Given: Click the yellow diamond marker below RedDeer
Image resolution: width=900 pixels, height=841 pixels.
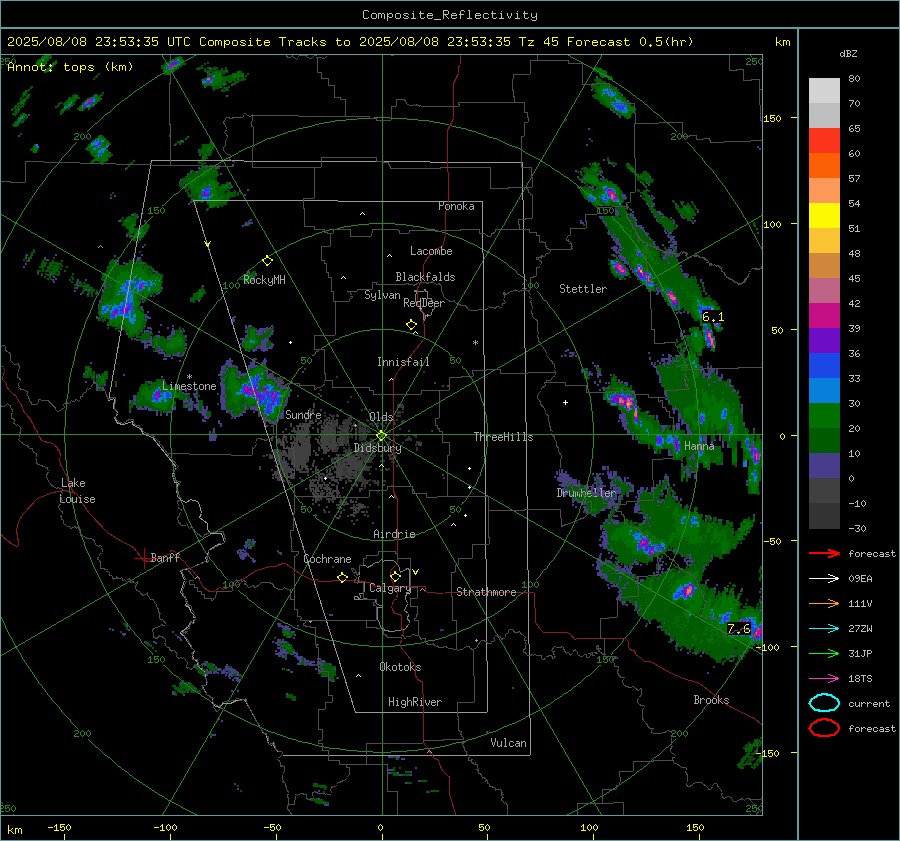Looking at the screenshot, I should pos(411,325).
